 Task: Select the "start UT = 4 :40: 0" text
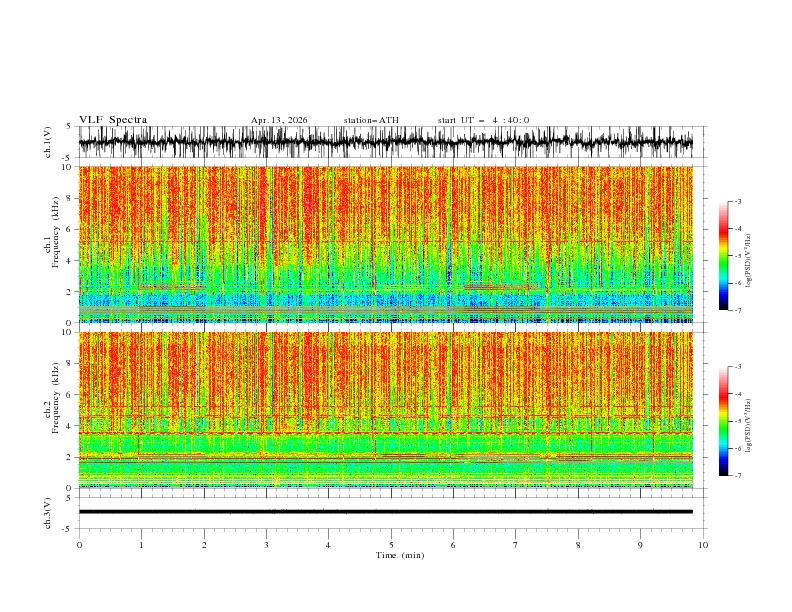coord(483,120)
